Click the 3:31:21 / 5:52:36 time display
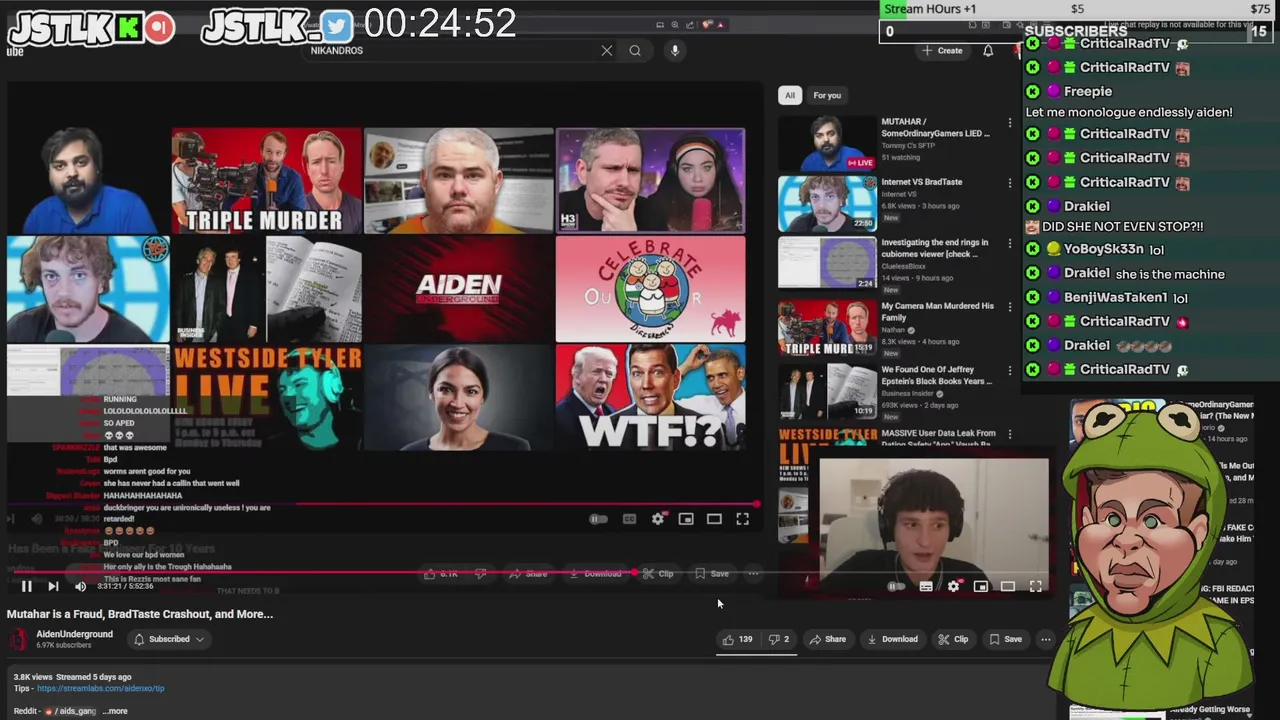 pos(125,586)
